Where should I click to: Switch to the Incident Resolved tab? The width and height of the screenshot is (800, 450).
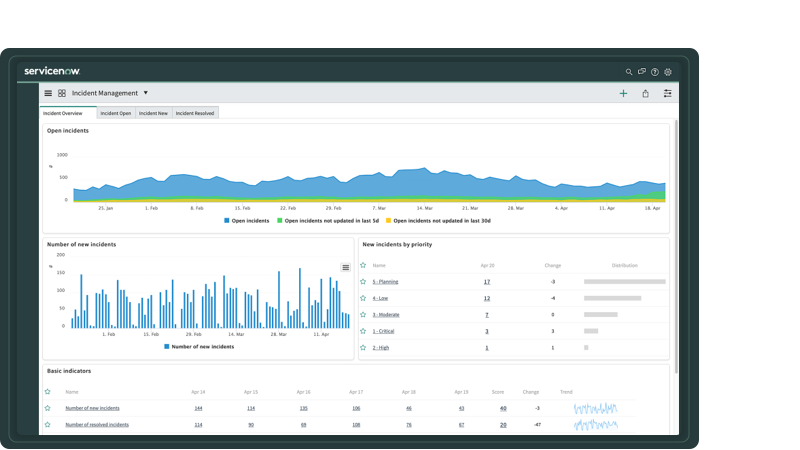195,113
